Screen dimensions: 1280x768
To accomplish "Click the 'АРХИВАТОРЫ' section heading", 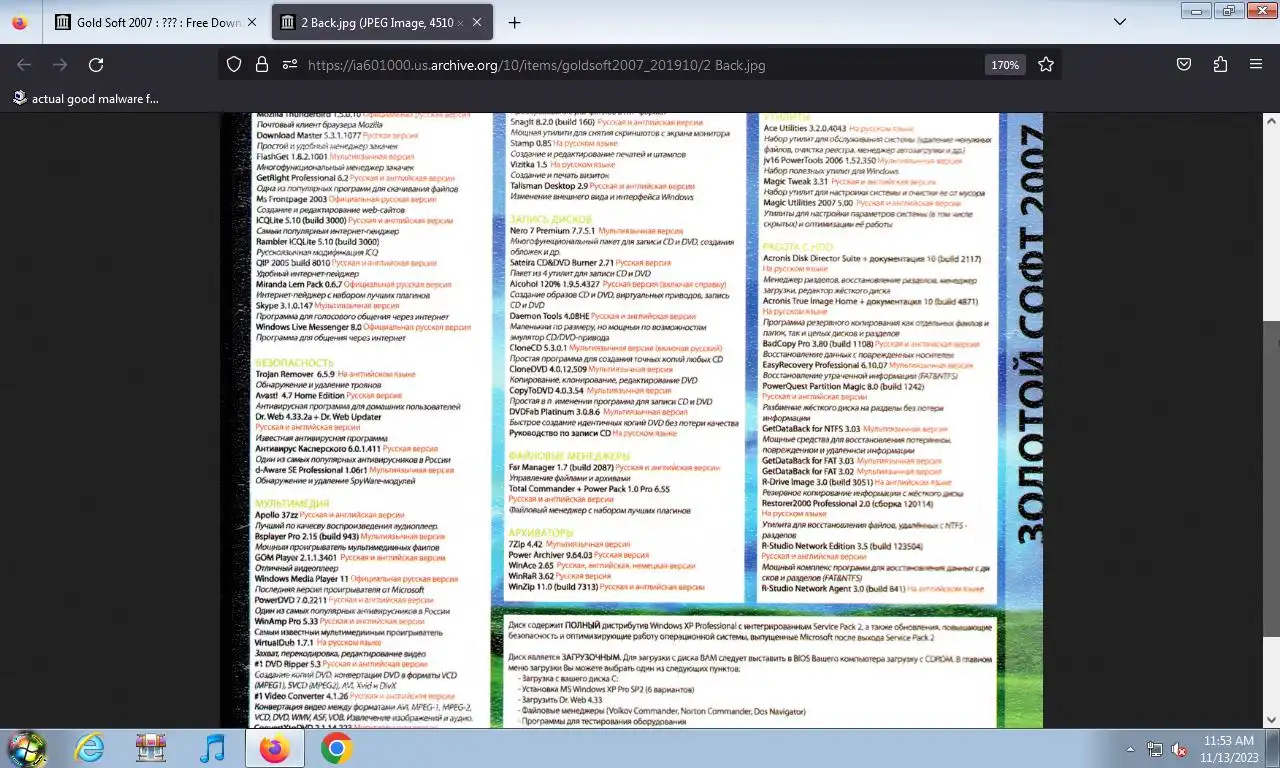I will click(541, 532).
